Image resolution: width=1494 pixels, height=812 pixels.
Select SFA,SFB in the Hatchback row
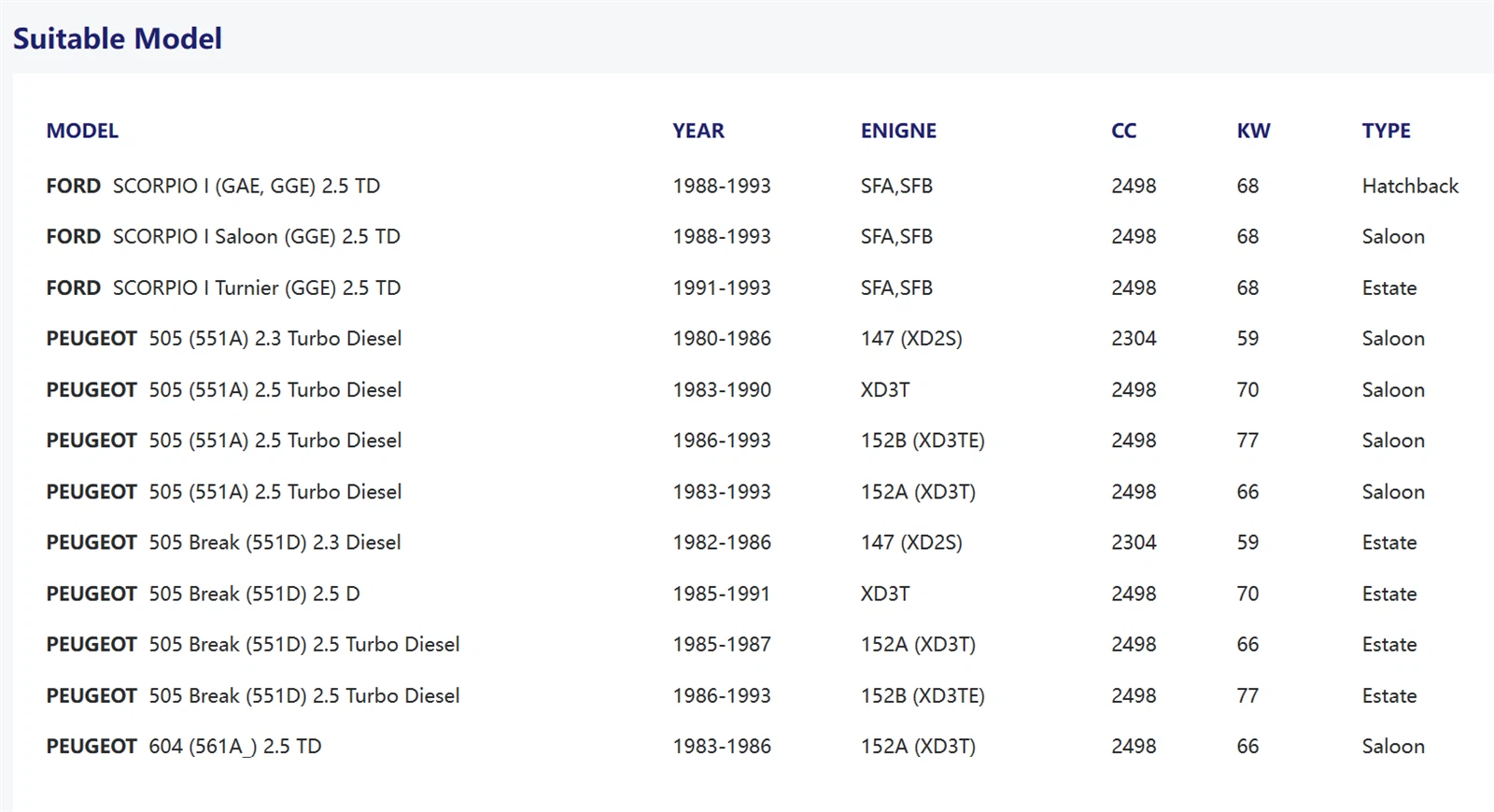pyautogui.click(x=896, y=186)
